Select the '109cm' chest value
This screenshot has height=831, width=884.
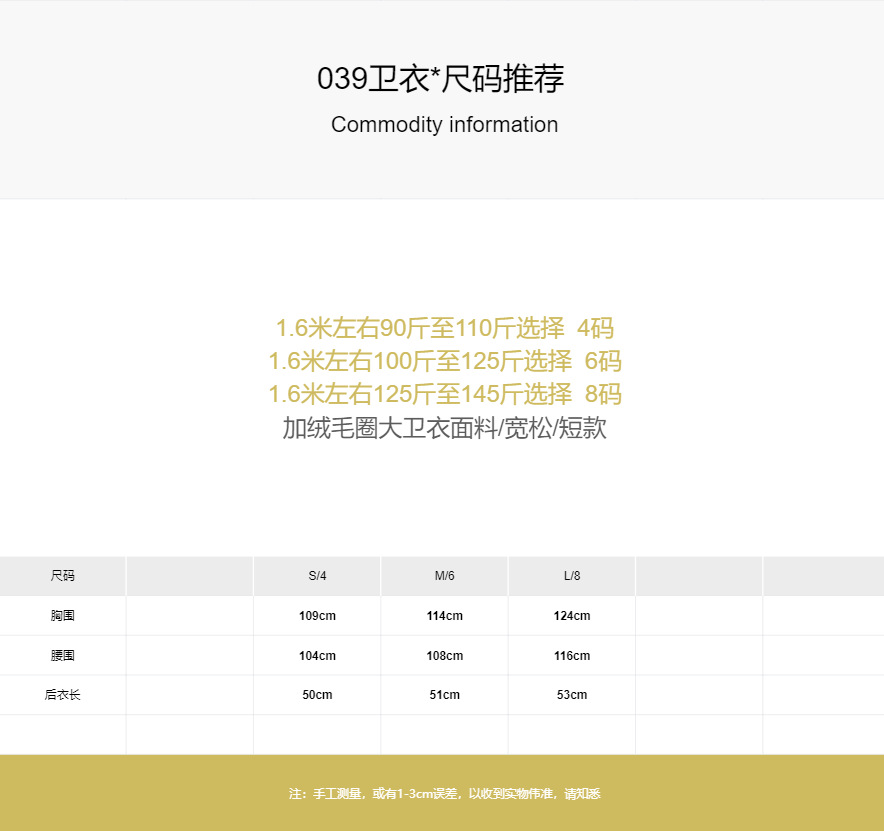[x=317, y=616]
